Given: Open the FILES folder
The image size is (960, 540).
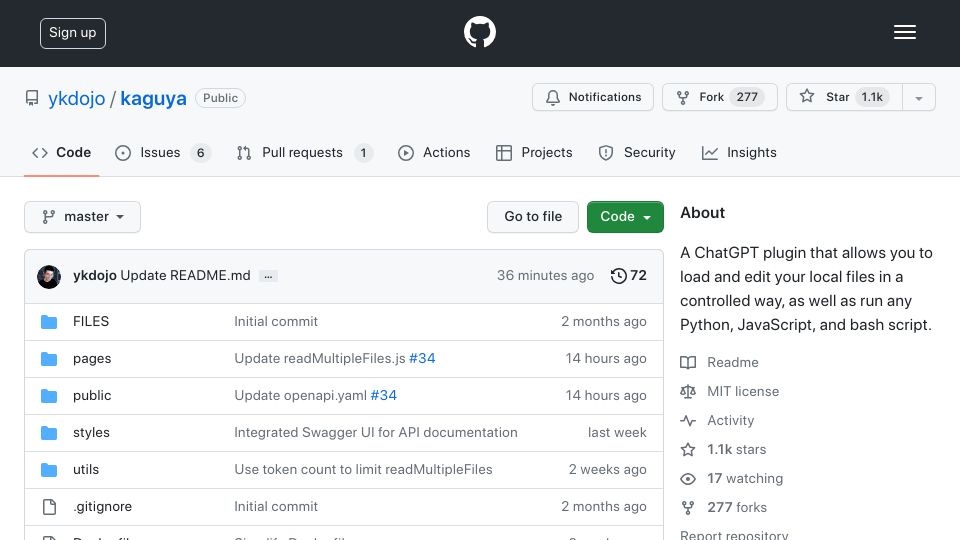Looking at the screenshot, I should tap(91, 321).
